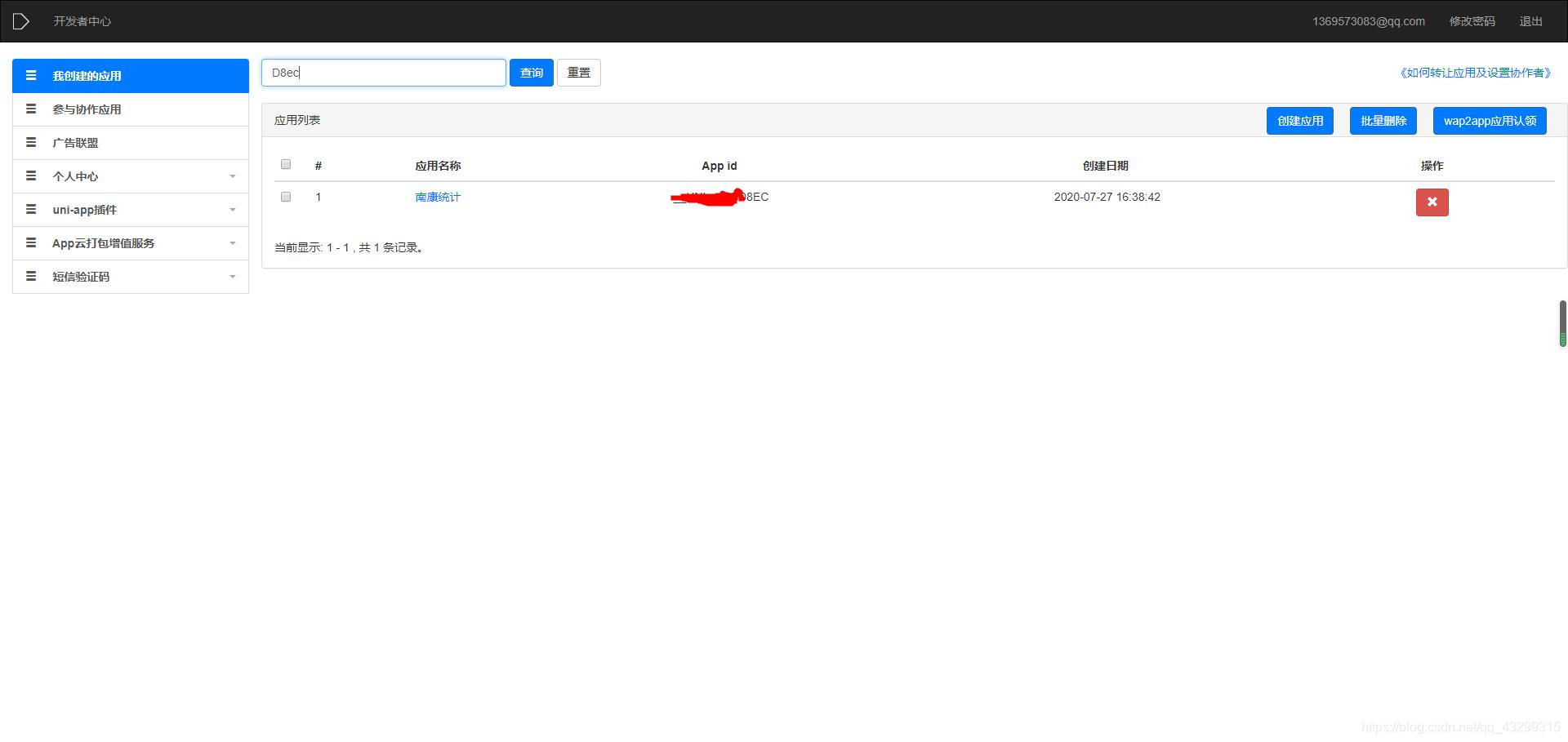Click the 查询 search button
This screenshot has width=1568, height=742.
532,73
